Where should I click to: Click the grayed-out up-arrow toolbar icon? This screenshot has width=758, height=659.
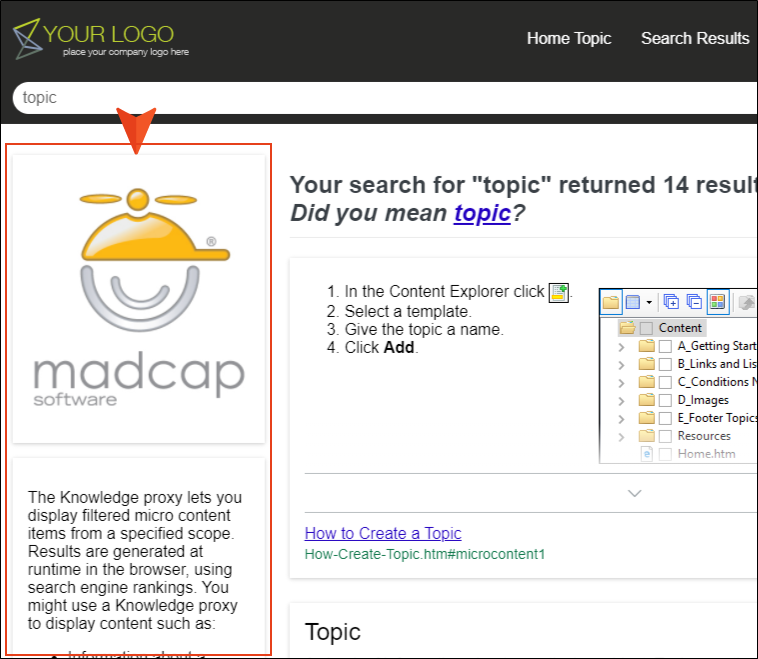[x=747, y=303]
